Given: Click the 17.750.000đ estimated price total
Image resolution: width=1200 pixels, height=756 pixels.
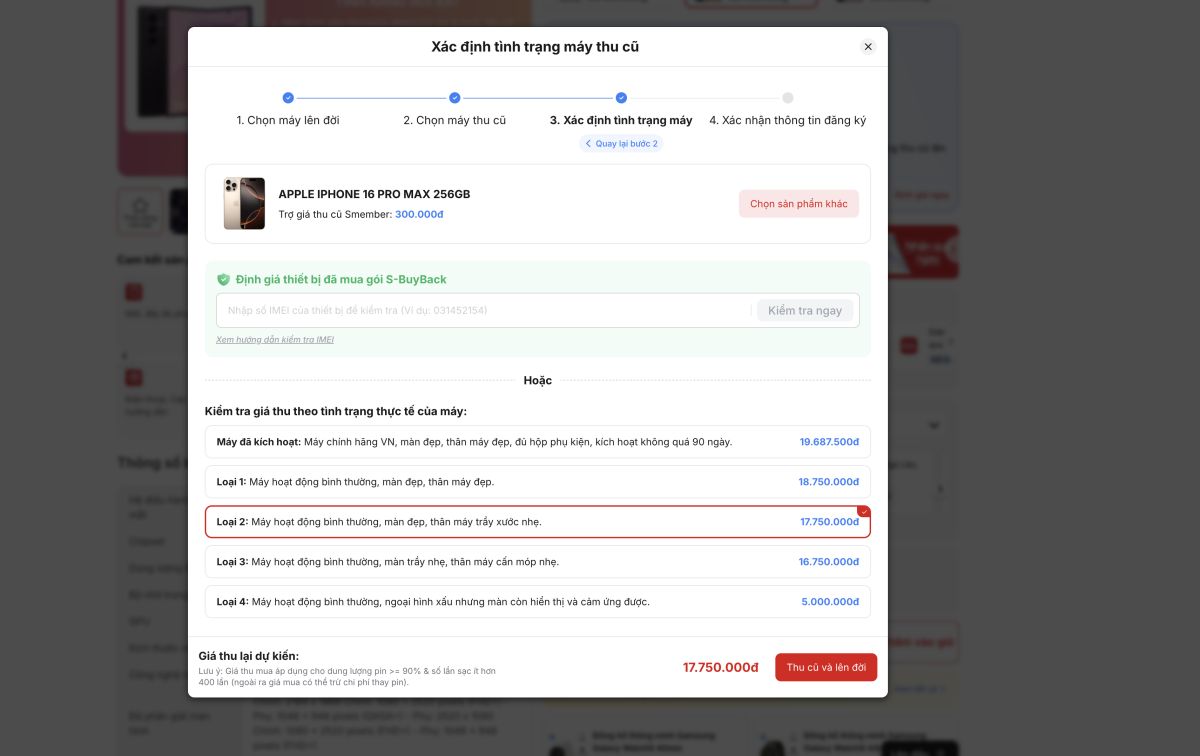Looking at the screenshot, I should tap(721, 667).
